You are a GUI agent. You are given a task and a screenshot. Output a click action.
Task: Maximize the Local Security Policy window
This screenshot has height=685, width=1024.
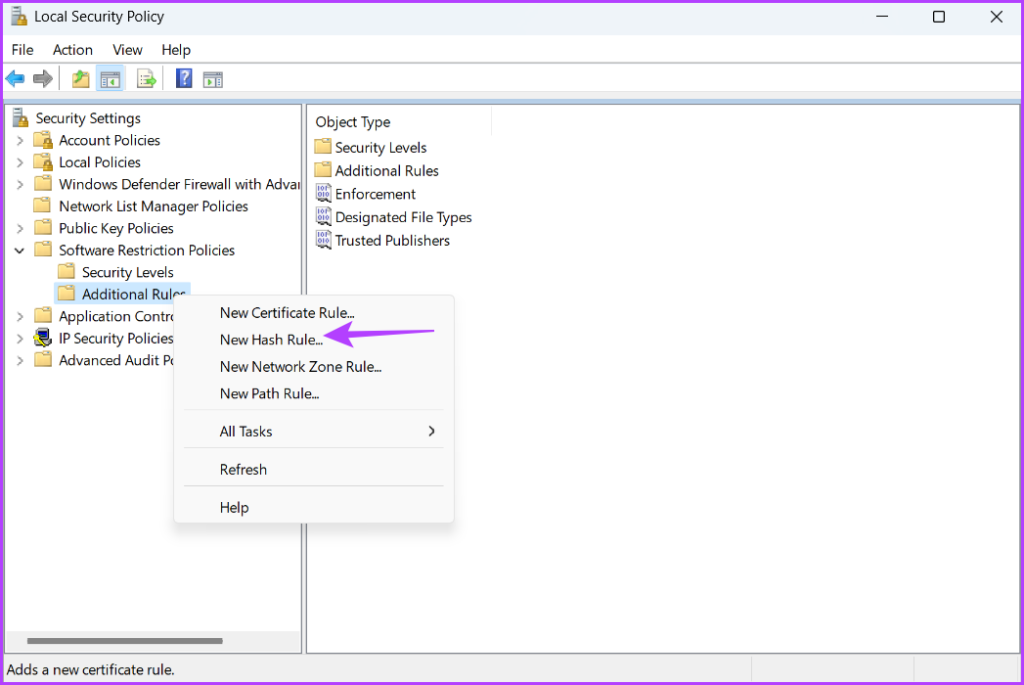938,16
